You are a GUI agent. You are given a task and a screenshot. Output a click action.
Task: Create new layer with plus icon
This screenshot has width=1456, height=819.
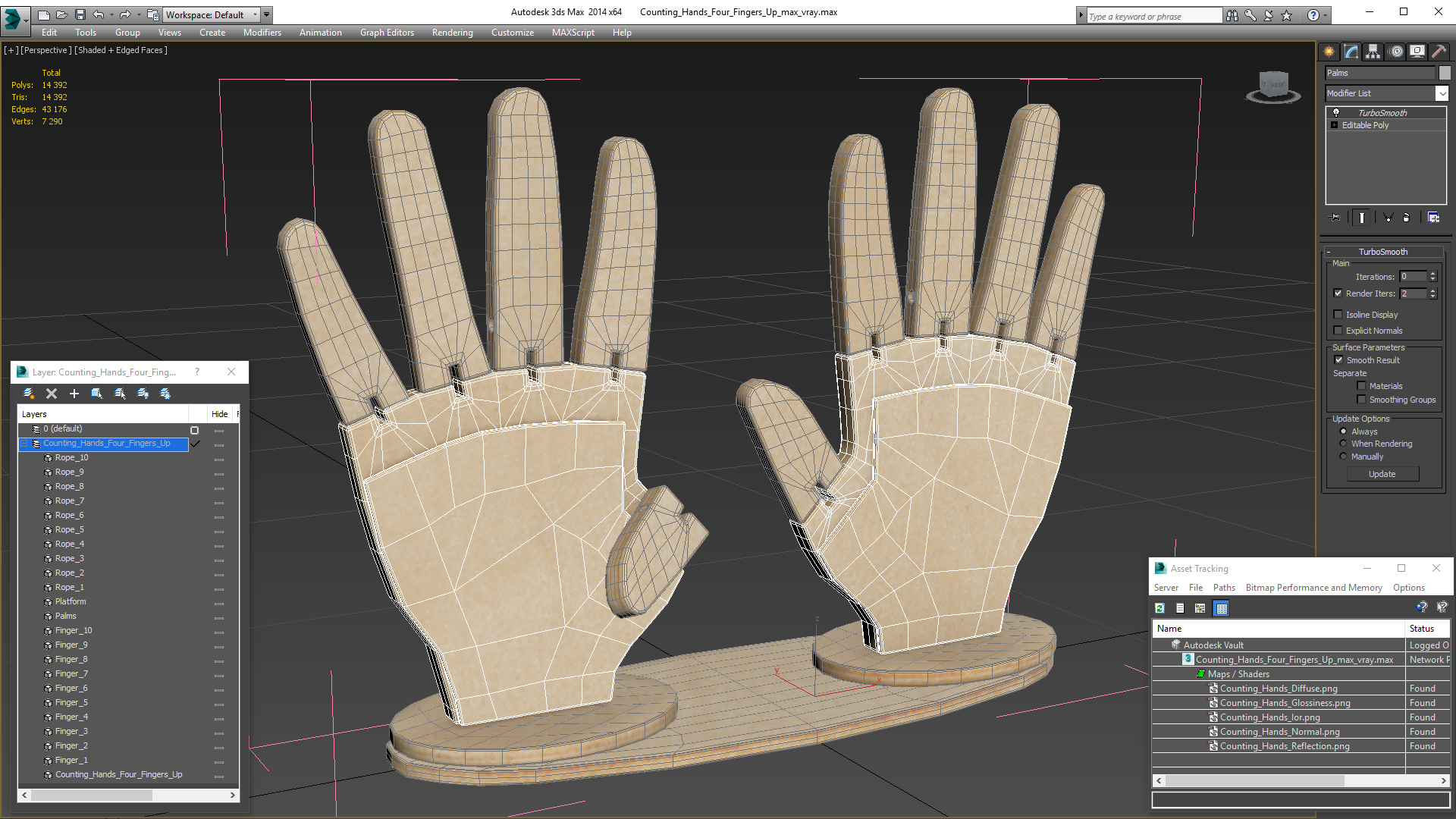tap(74, 394)
